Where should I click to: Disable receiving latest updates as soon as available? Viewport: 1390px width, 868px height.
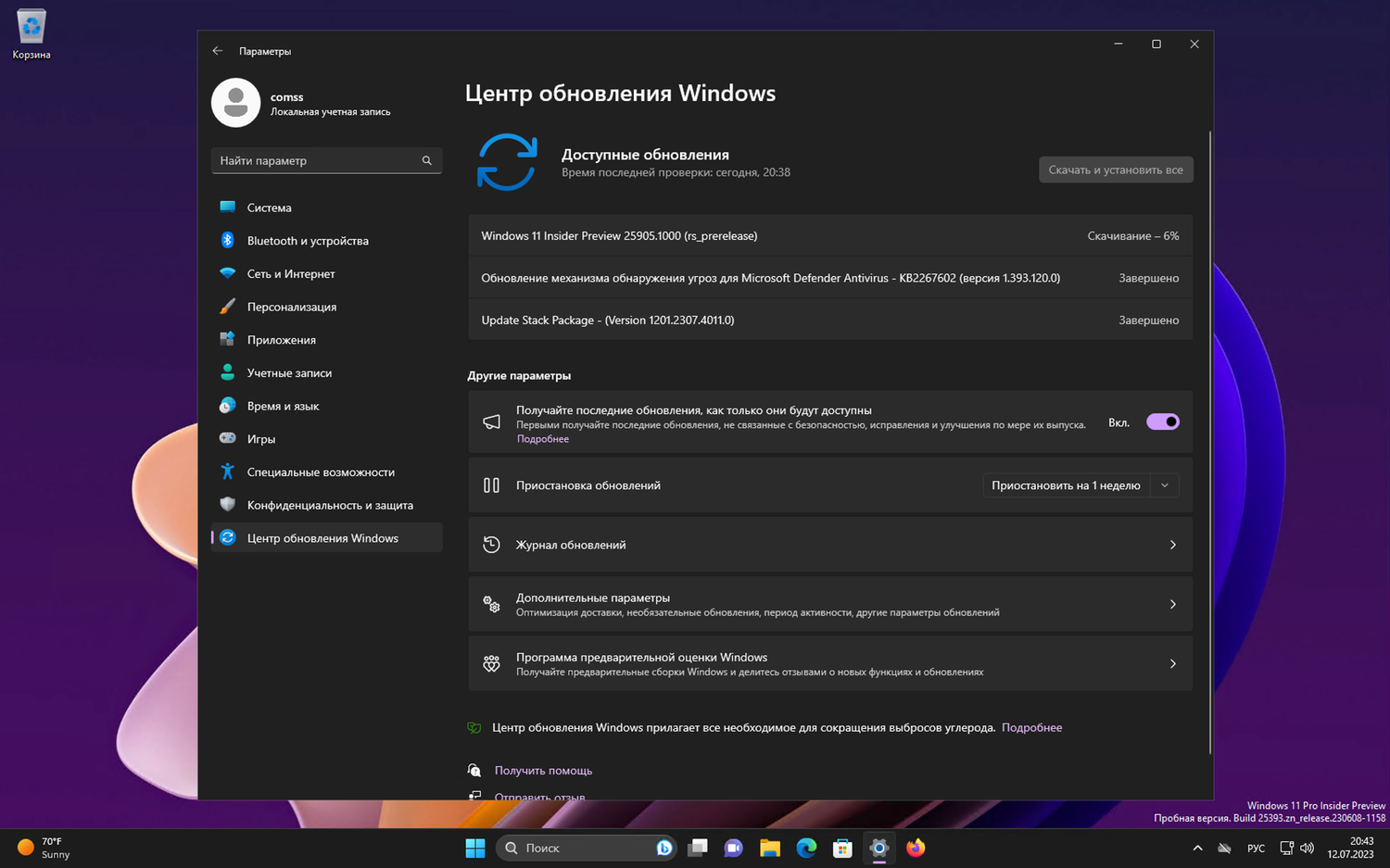[x=1162, y=421]
